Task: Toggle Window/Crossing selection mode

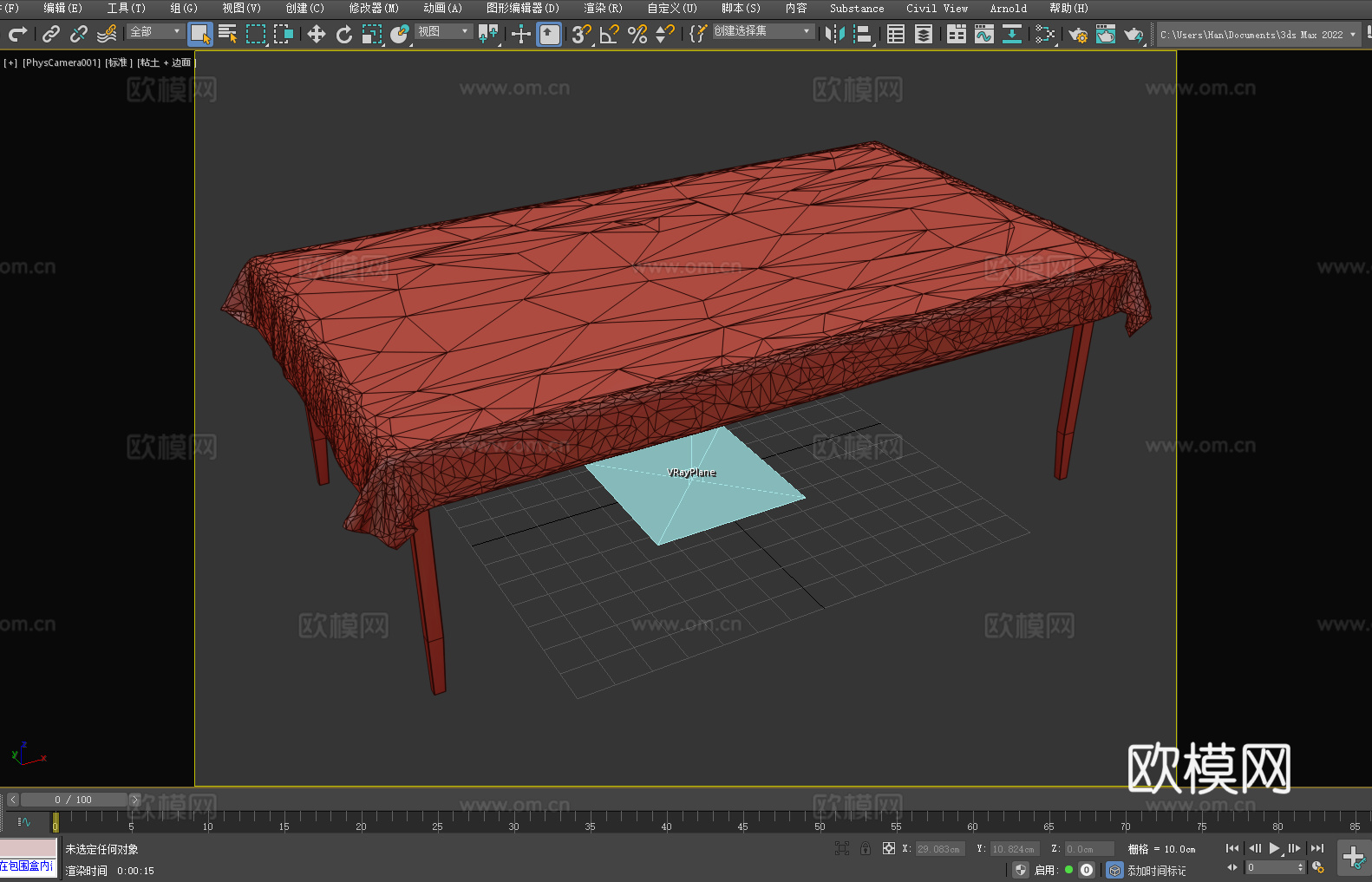Action: pyautogui.click(x=284, y=34)
